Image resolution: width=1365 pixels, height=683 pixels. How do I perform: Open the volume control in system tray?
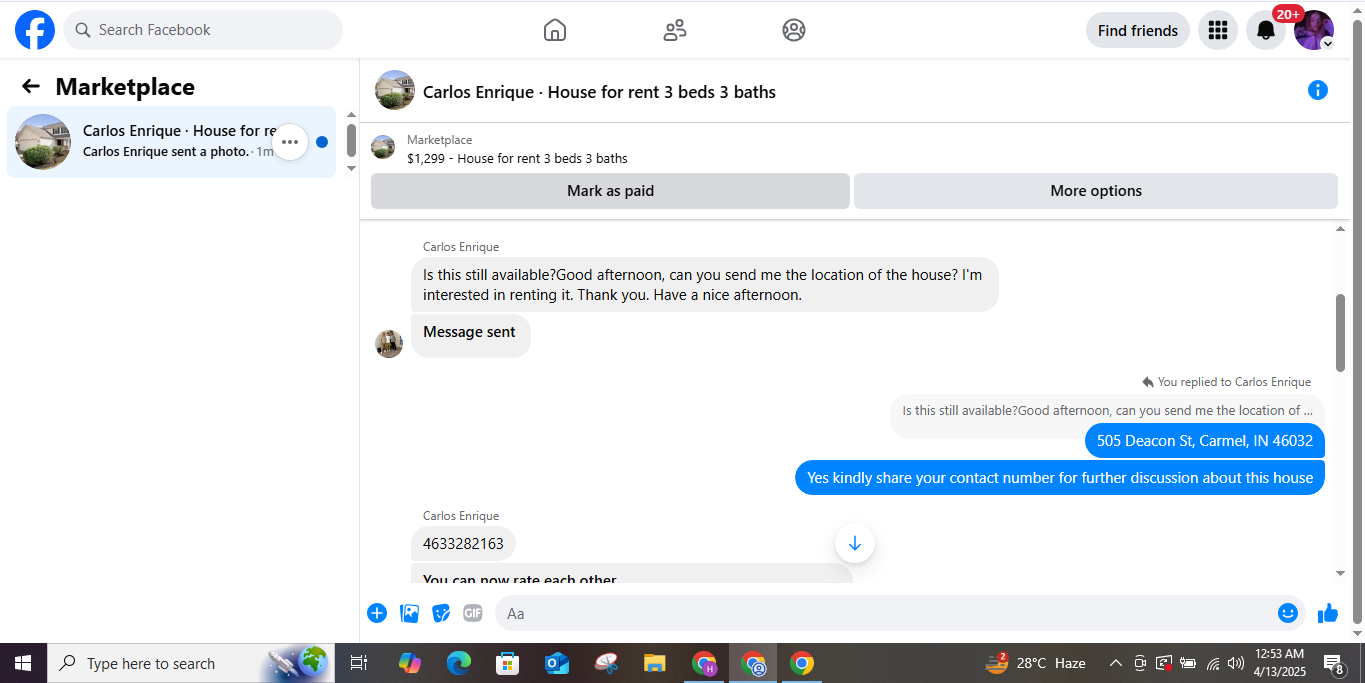point(1236,663)
